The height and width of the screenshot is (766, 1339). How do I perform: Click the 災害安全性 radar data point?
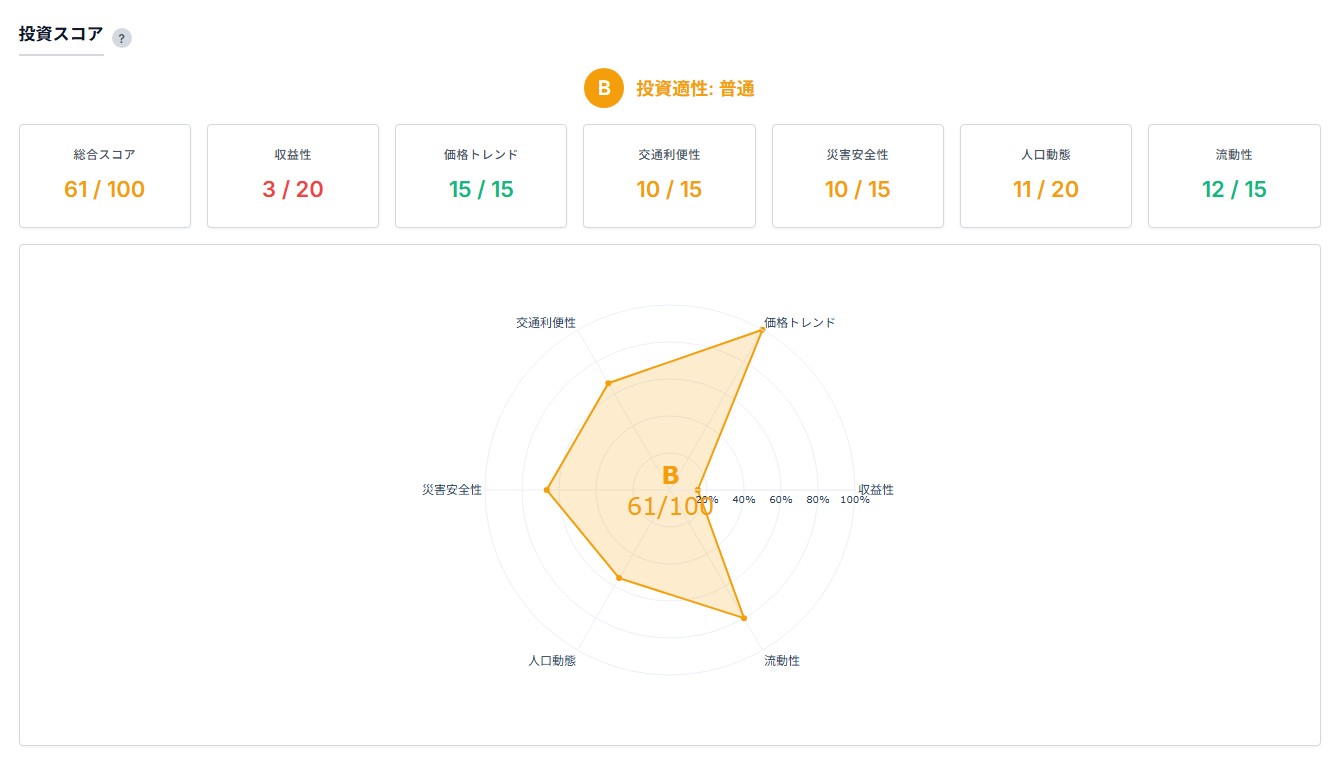point(547,490)
